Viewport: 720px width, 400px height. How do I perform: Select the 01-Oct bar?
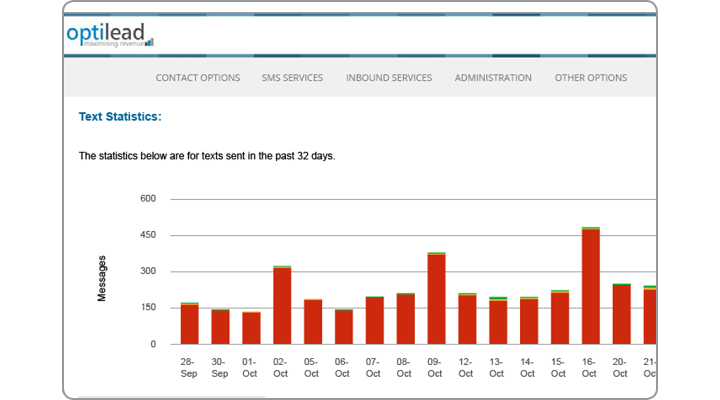click(x=251, y=328)
